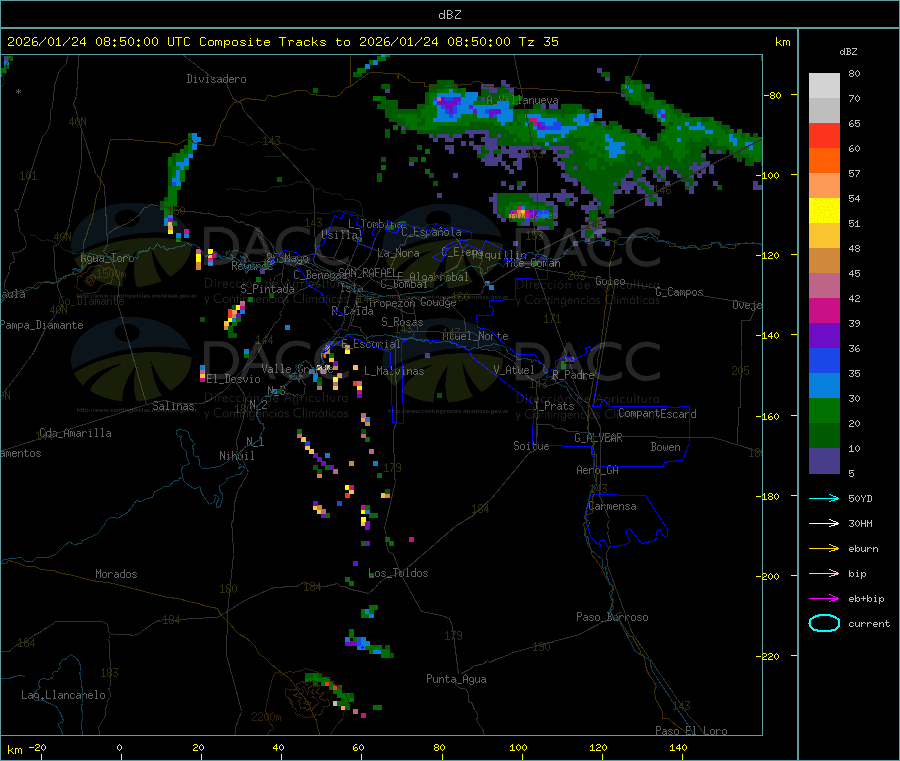Screen dimensions: 900x761
Task: Click the Carmensa map label
Action: click(x=612, y=506)
